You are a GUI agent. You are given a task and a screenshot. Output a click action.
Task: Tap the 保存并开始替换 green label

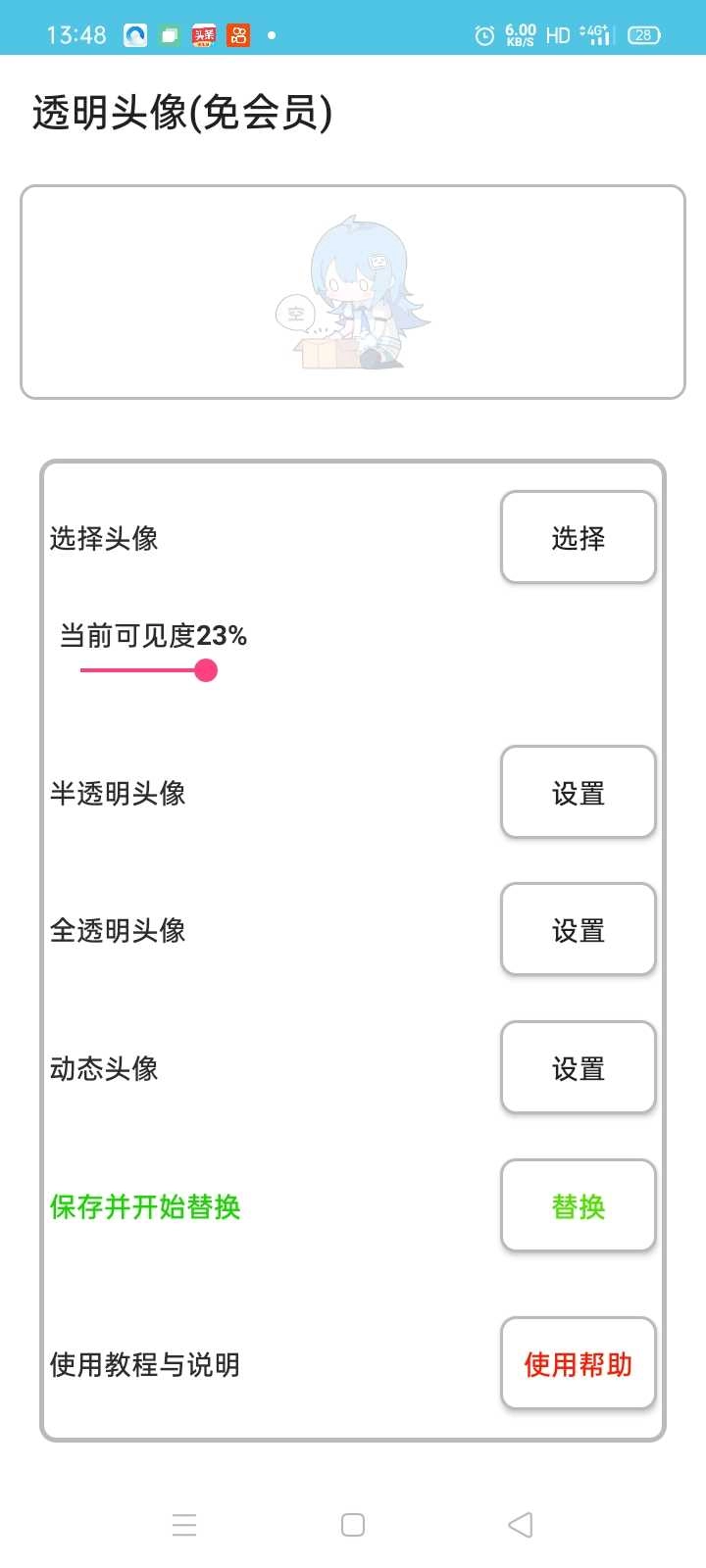click(145, 1206)
